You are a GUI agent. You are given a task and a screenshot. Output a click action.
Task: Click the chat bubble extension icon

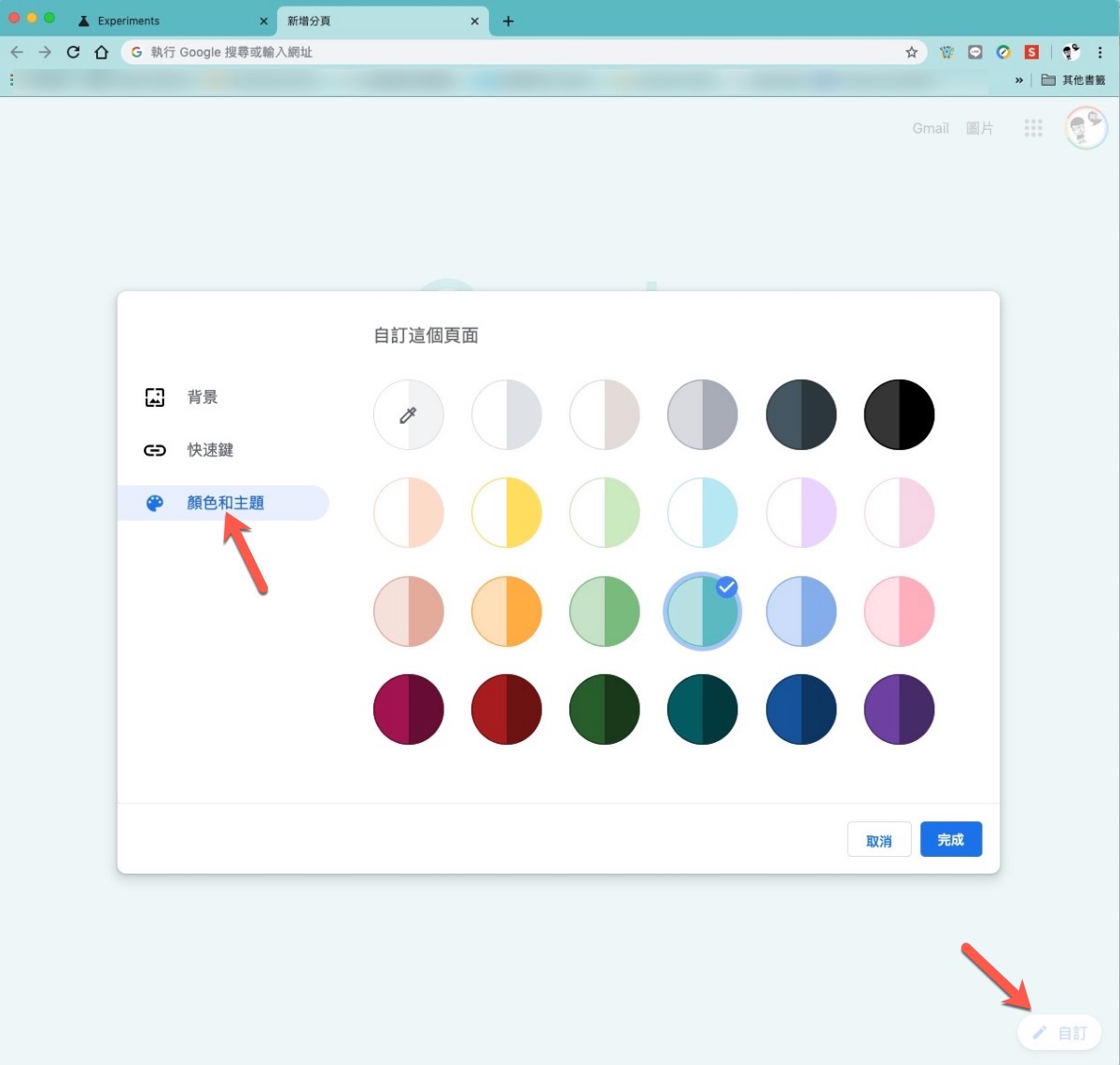[x=975, y=52]
